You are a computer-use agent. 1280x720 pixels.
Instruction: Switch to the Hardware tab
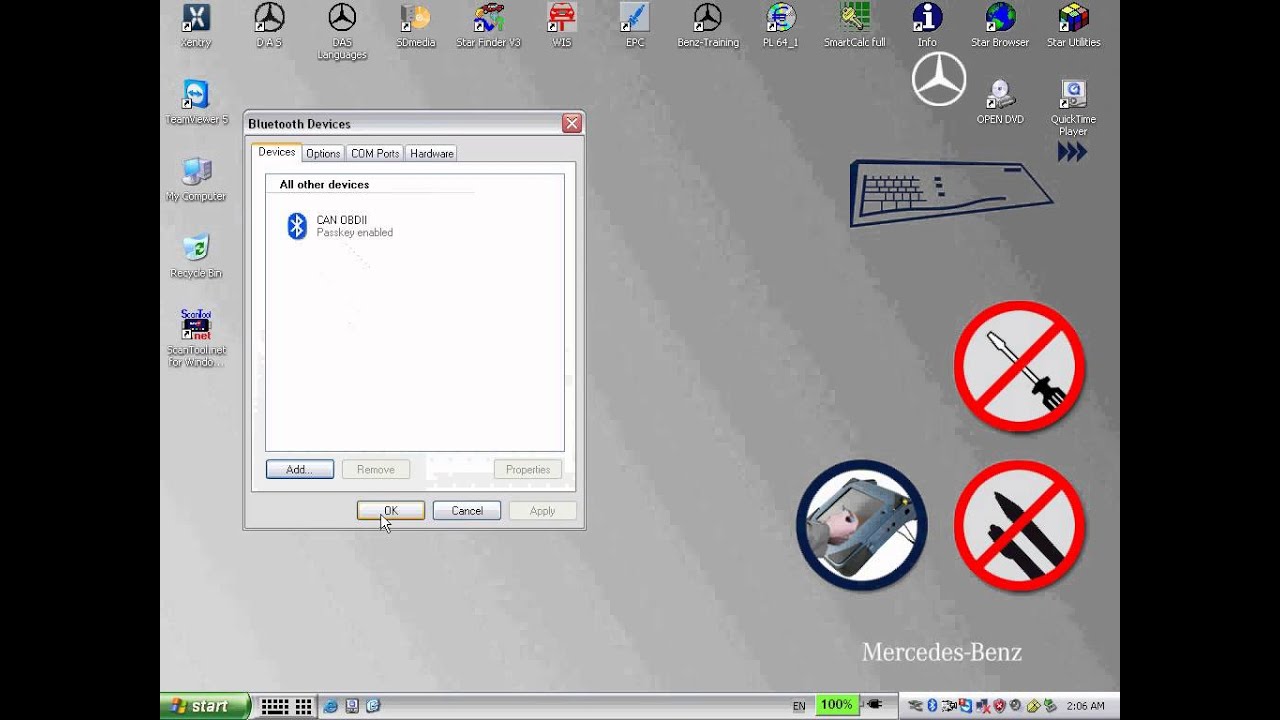tap(432, 153)
